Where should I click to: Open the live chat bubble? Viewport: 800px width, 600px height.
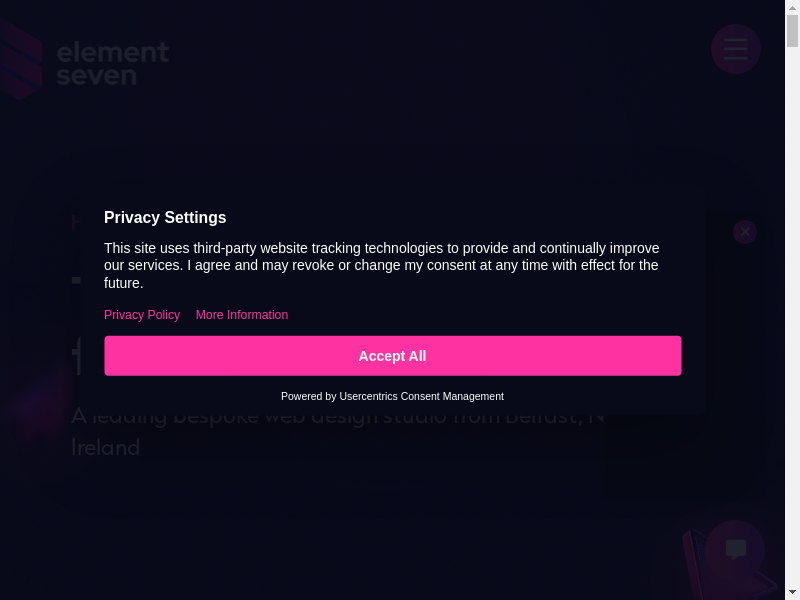[x=736, y=549]
